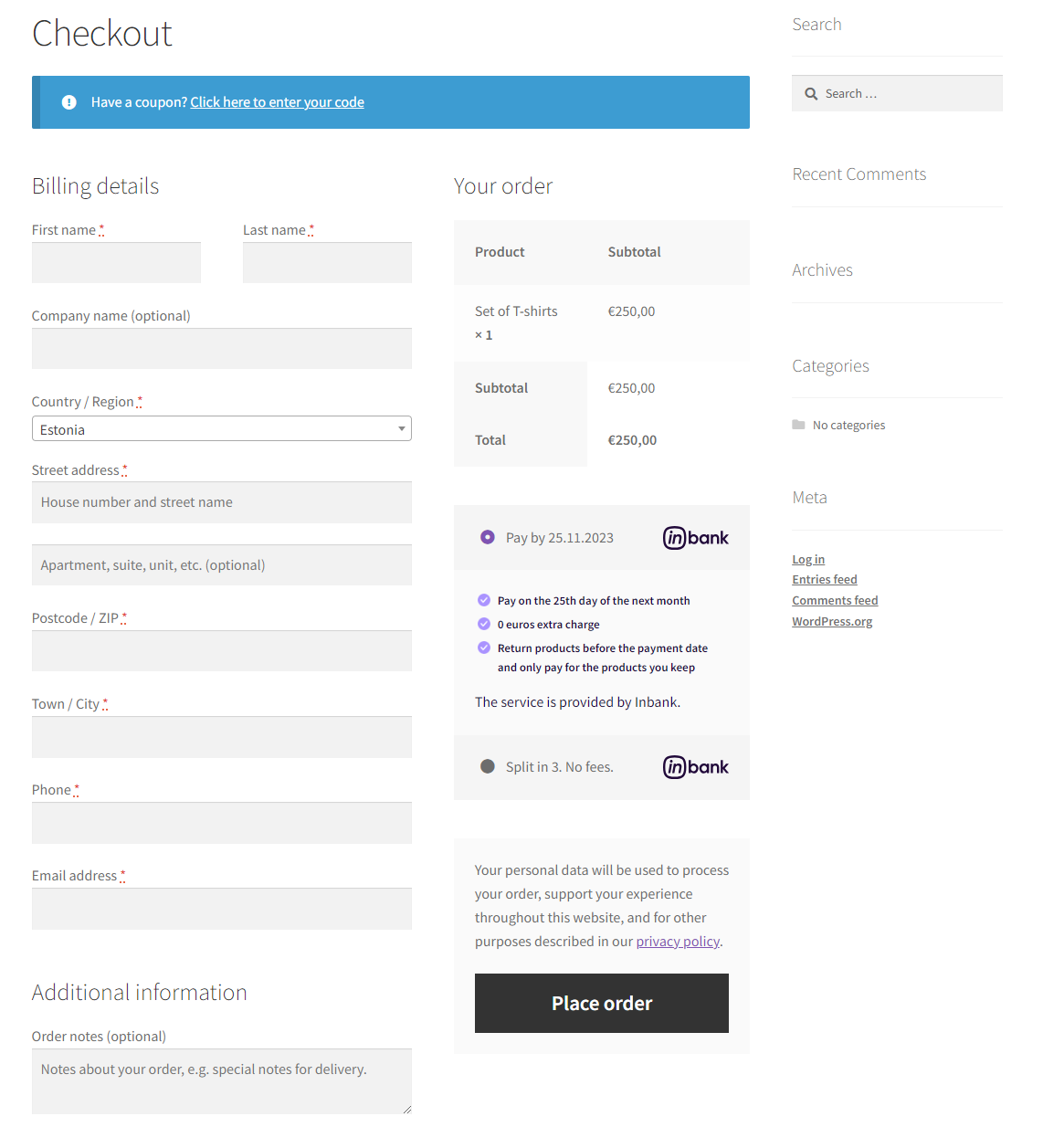The image size is (1043, 1148).
Task: Click the Street address input field
Action: [221, 502]
